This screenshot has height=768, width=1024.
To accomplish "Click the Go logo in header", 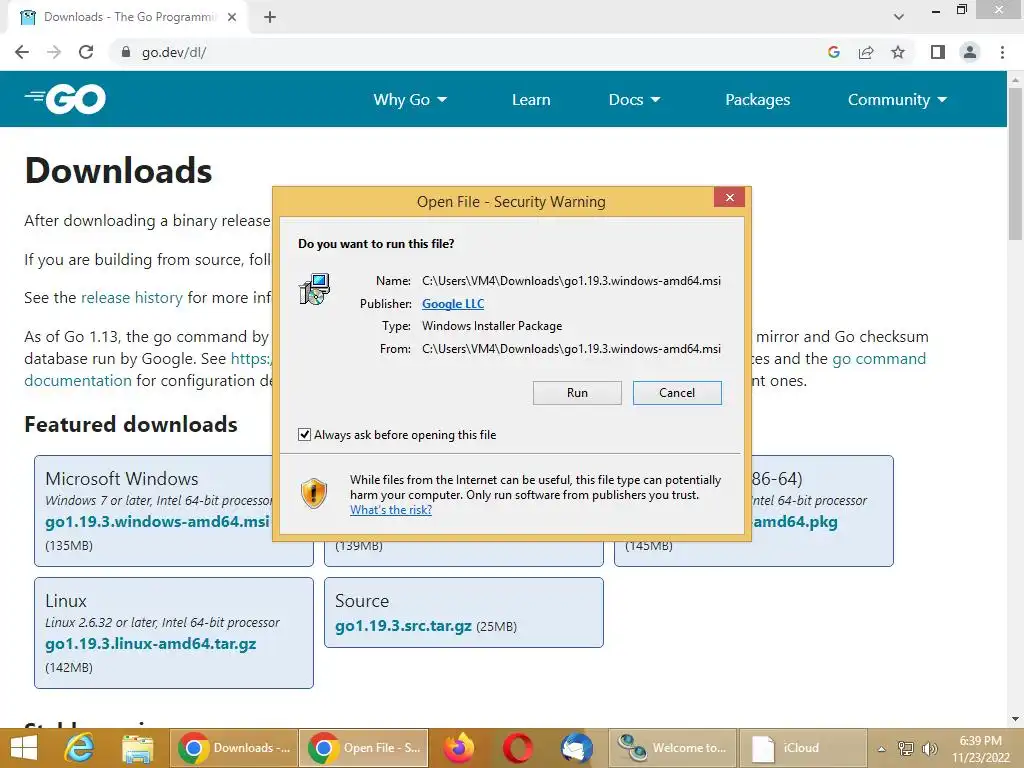I will tap(65, 99).
